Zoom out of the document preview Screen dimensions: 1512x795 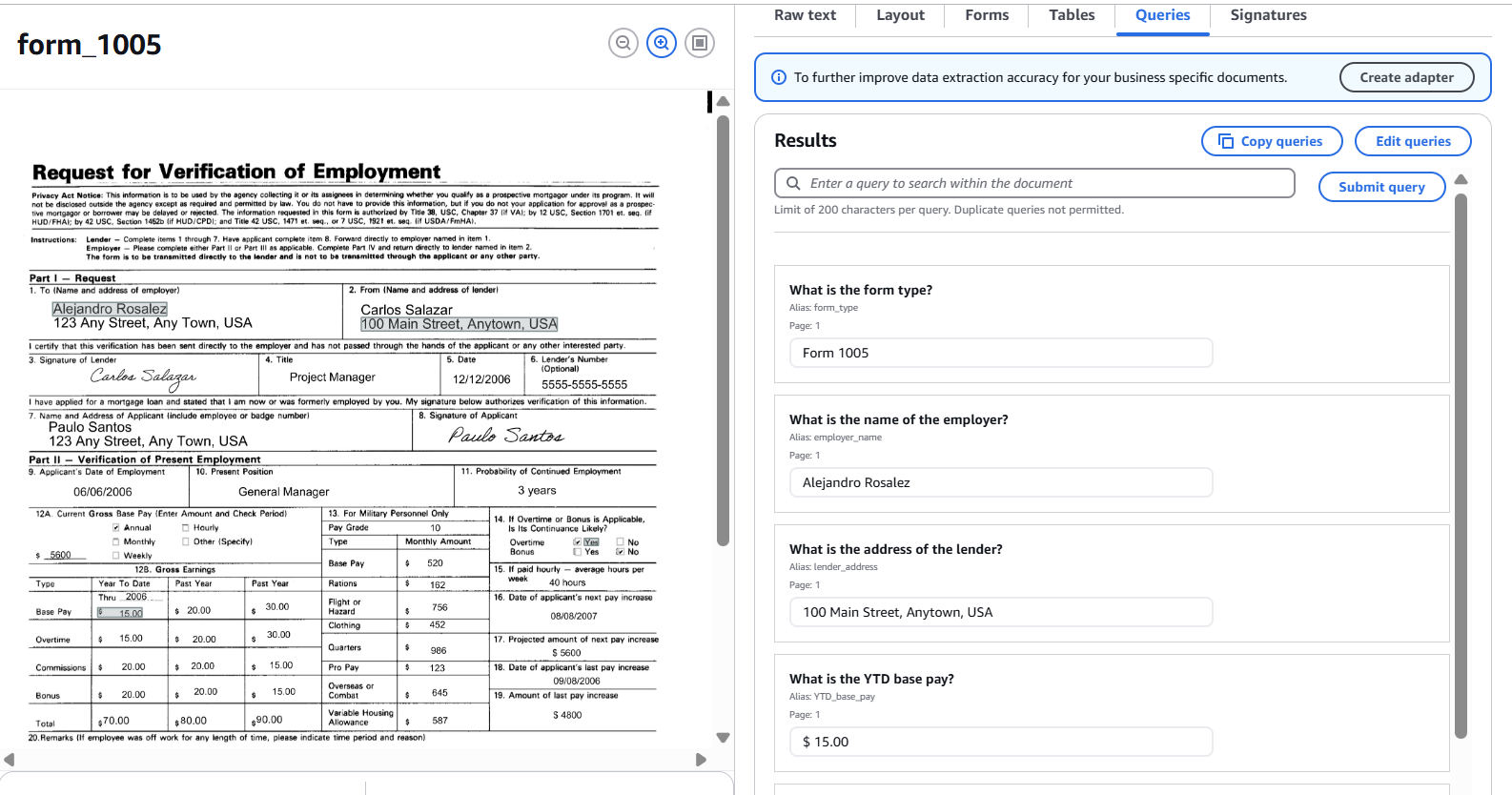(x=623, y=43)
